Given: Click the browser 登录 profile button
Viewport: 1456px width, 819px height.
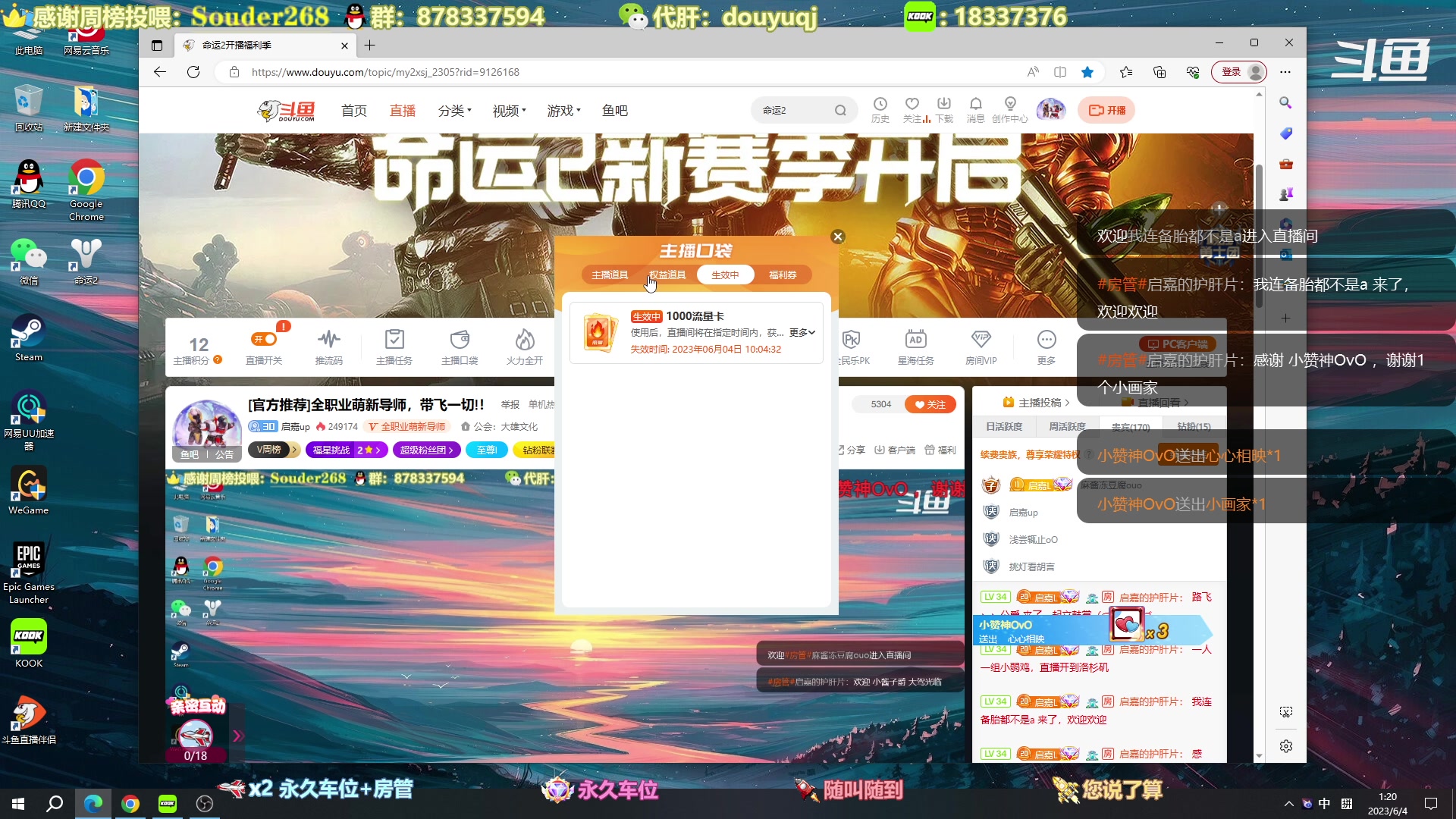Looking at the screenshot, I should [x=1239, y=72].
